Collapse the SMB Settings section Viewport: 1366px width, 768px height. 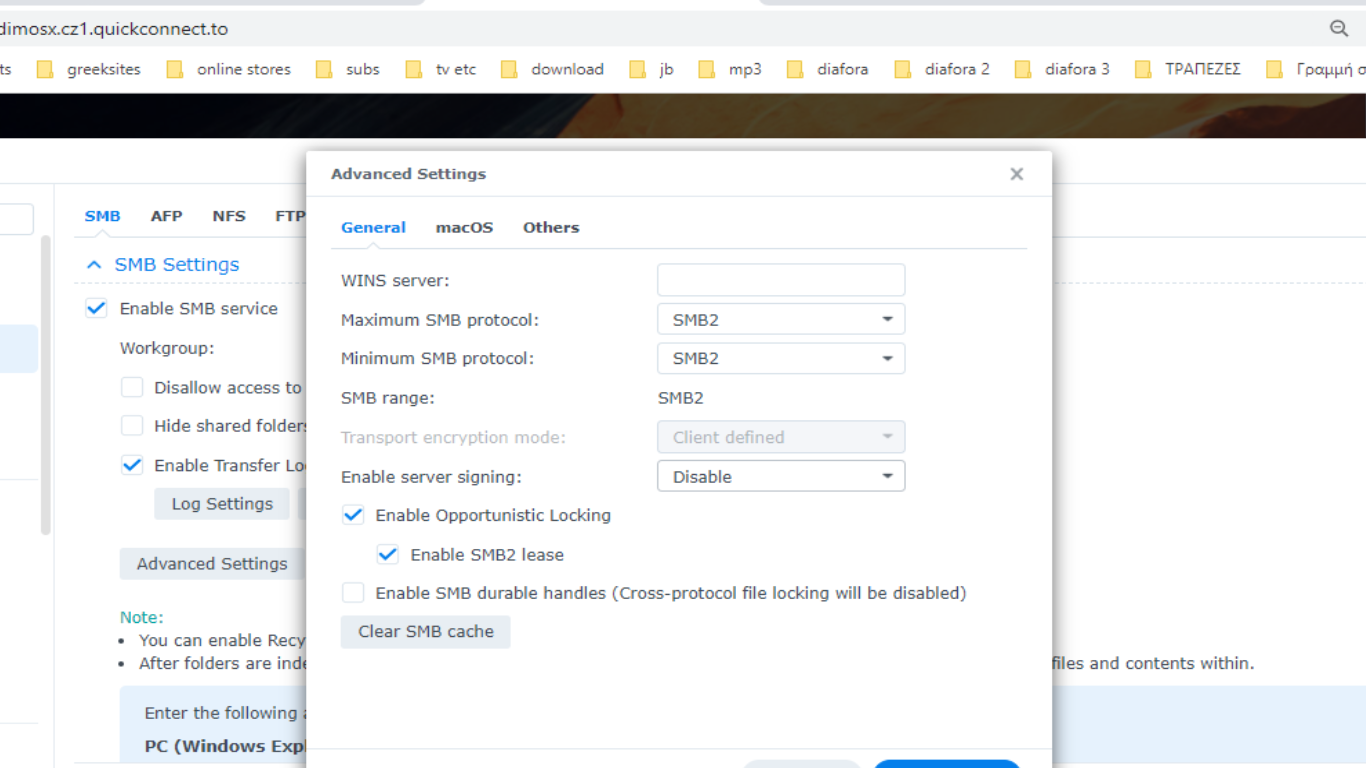pyautogui.click(x=94, y=265)
